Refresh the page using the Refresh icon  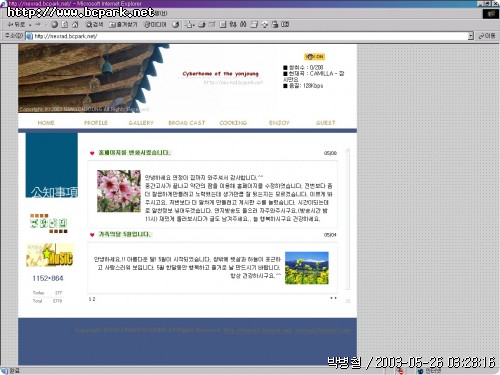point(65,25)
